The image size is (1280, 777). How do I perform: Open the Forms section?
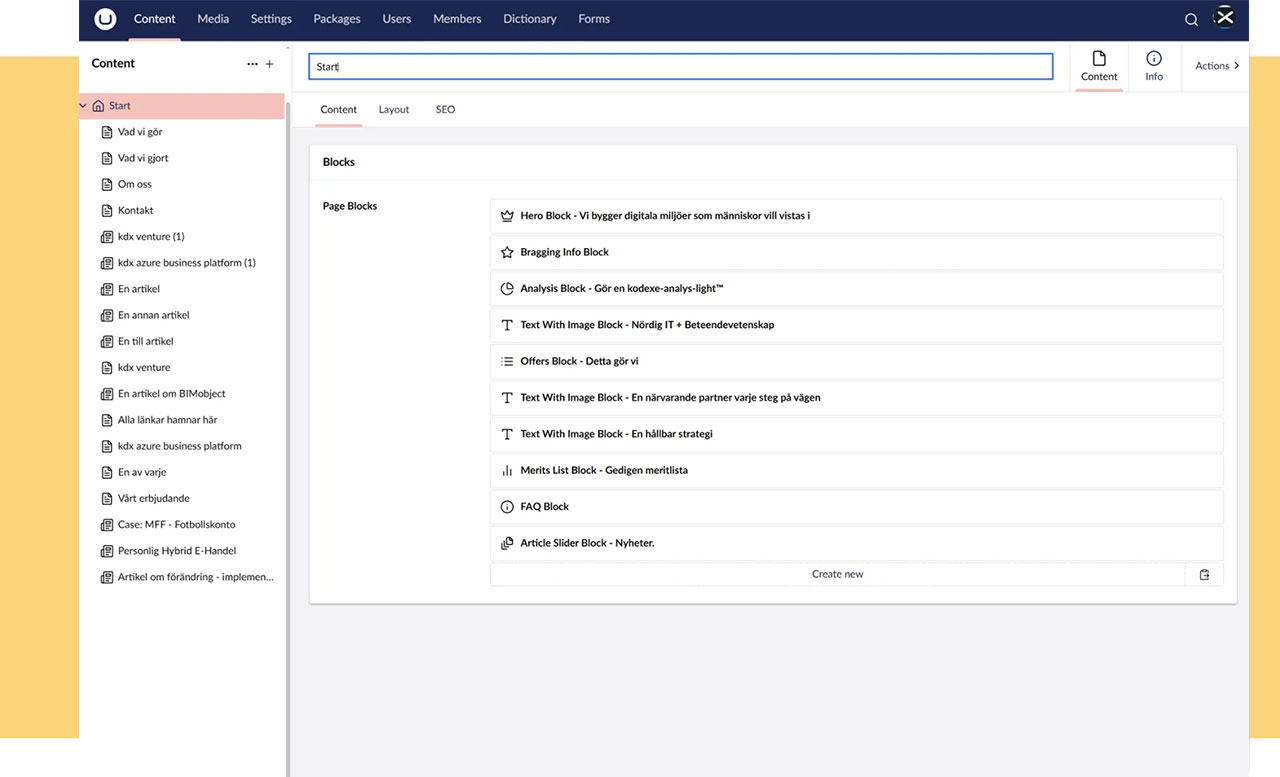[x=594, y=19]
